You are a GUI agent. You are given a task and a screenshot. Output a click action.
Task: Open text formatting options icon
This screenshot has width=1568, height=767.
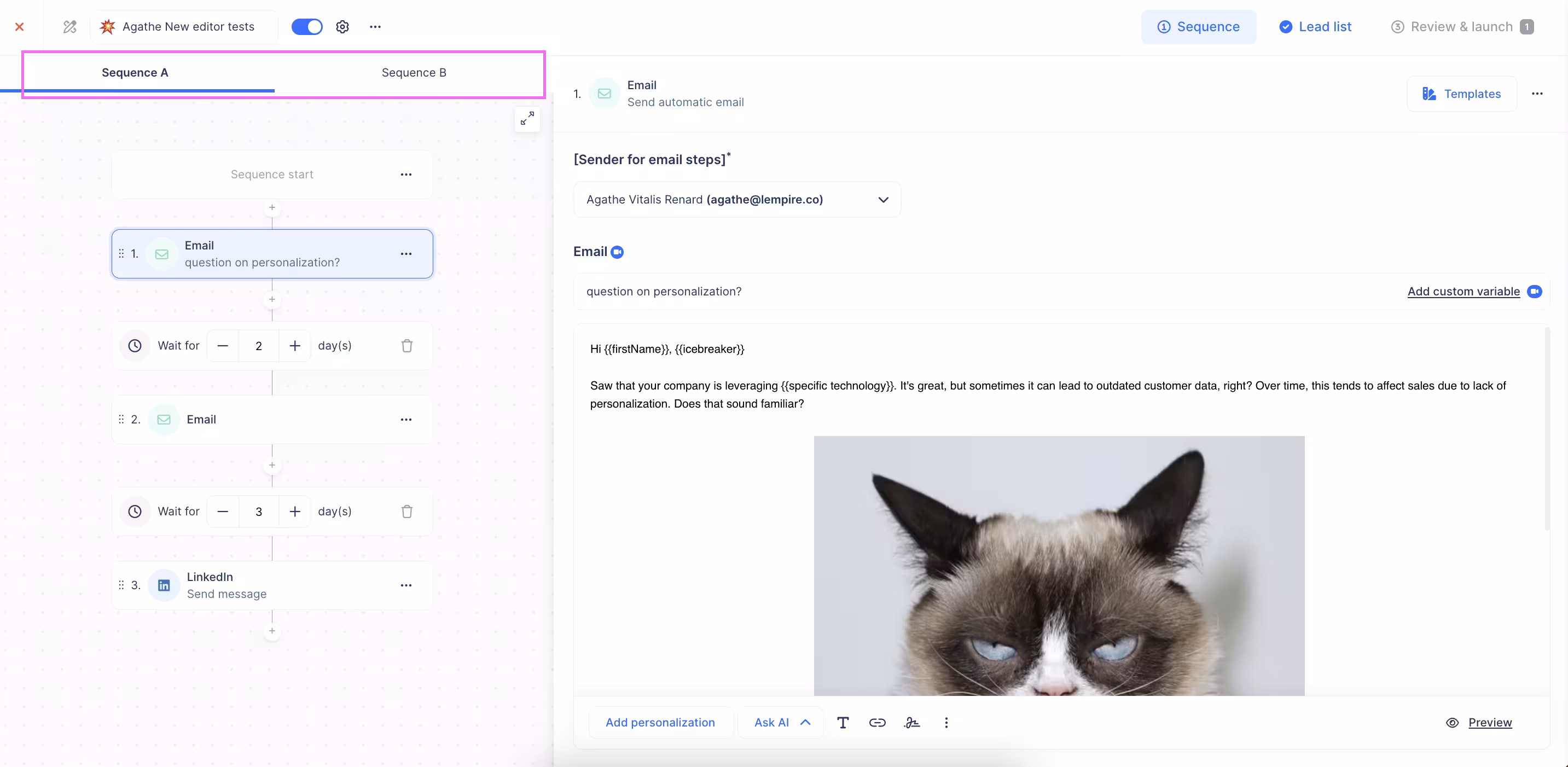[843, 723]
